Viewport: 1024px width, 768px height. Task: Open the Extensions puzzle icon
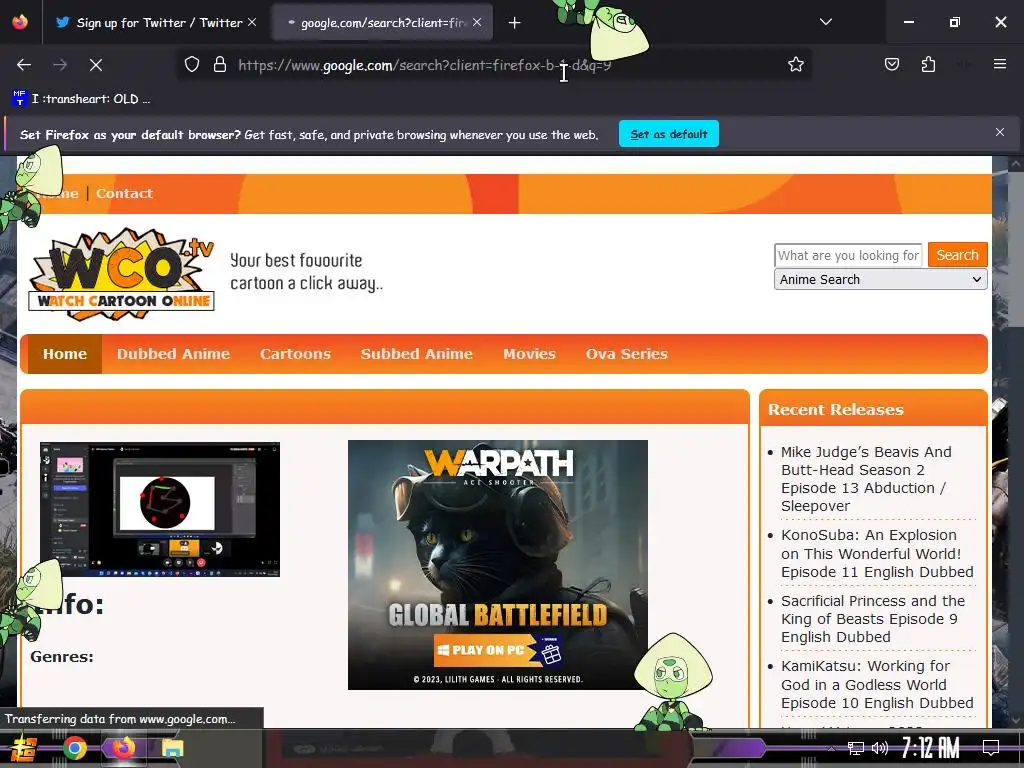928,64
